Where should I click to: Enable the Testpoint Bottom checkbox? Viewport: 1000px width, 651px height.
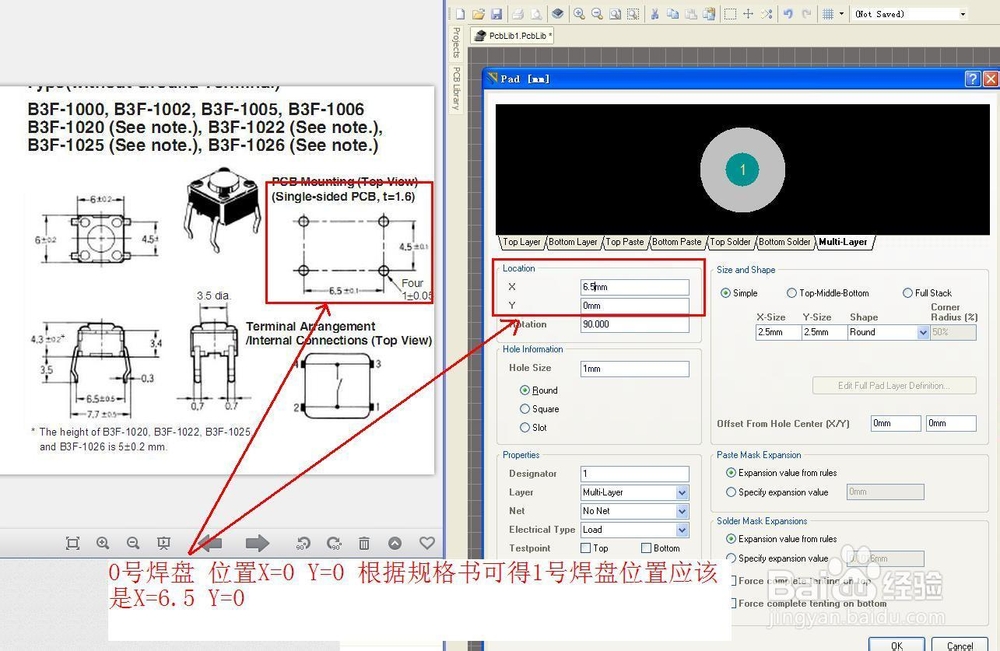click(646, 548)
